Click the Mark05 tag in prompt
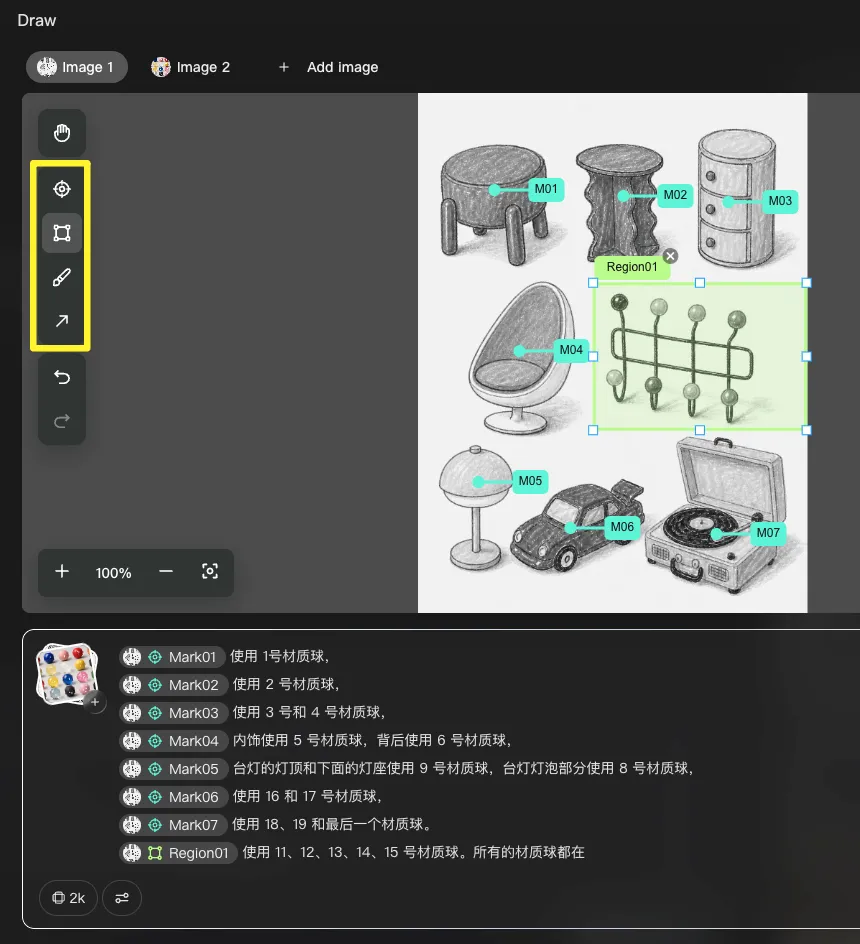 point(173,769)
